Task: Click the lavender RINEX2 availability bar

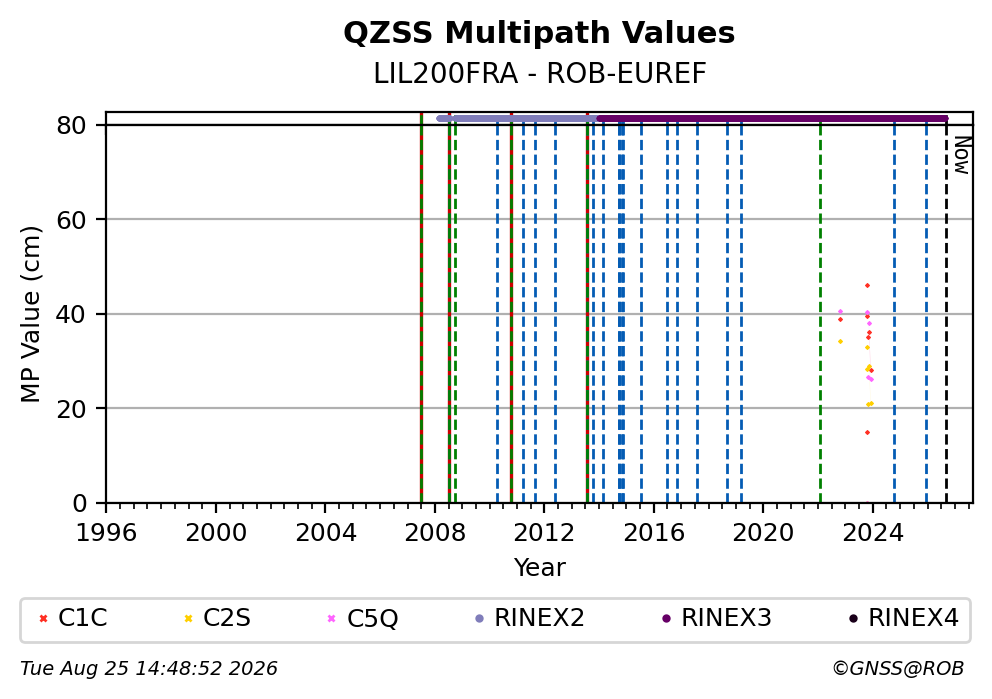Action: pyautogui.click(x=517, y=118)
